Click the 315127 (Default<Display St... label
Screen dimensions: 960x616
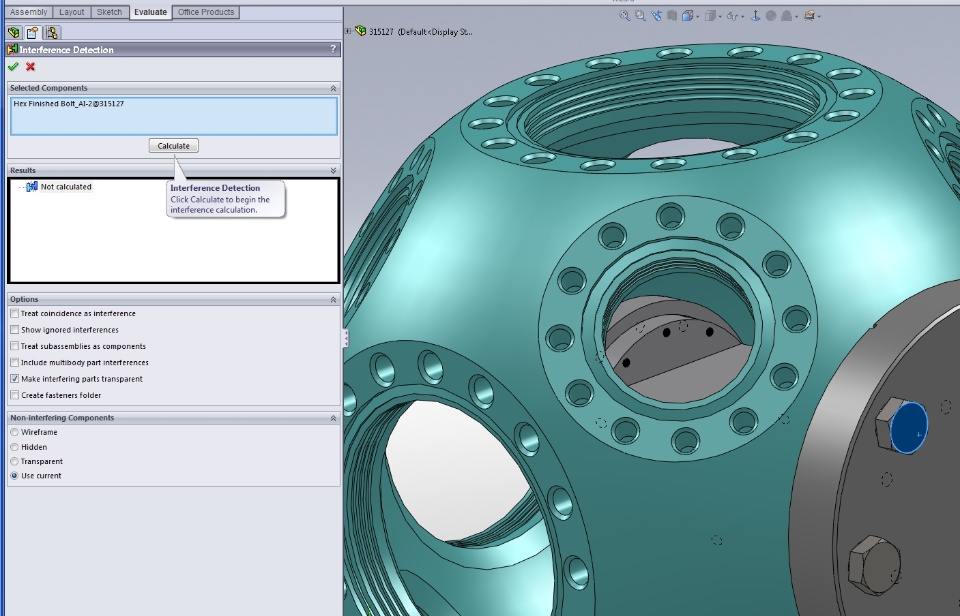(421, 32)
